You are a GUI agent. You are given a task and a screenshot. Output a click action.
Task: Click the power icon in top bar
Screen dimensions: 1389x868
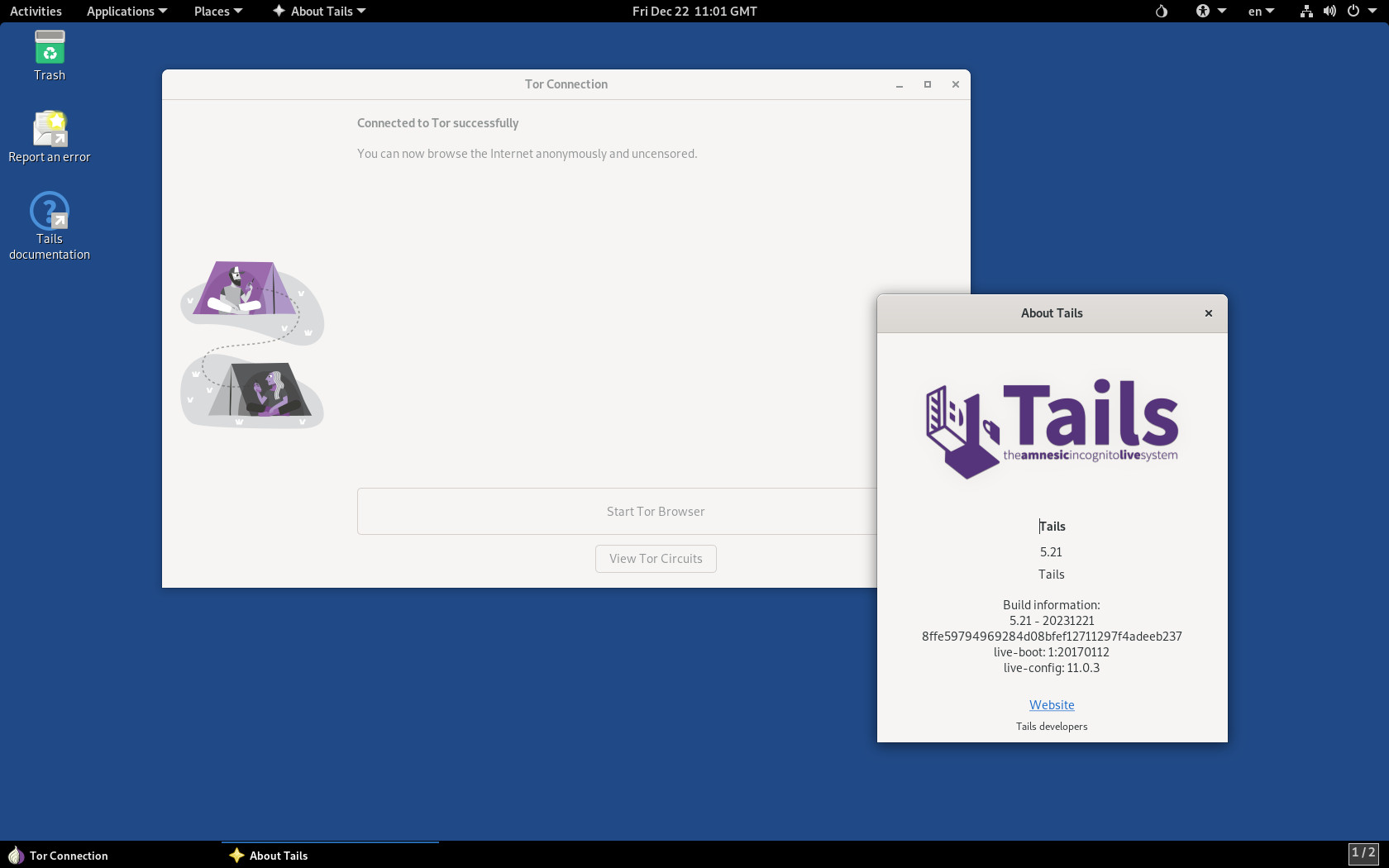[x=1353, y=12]
